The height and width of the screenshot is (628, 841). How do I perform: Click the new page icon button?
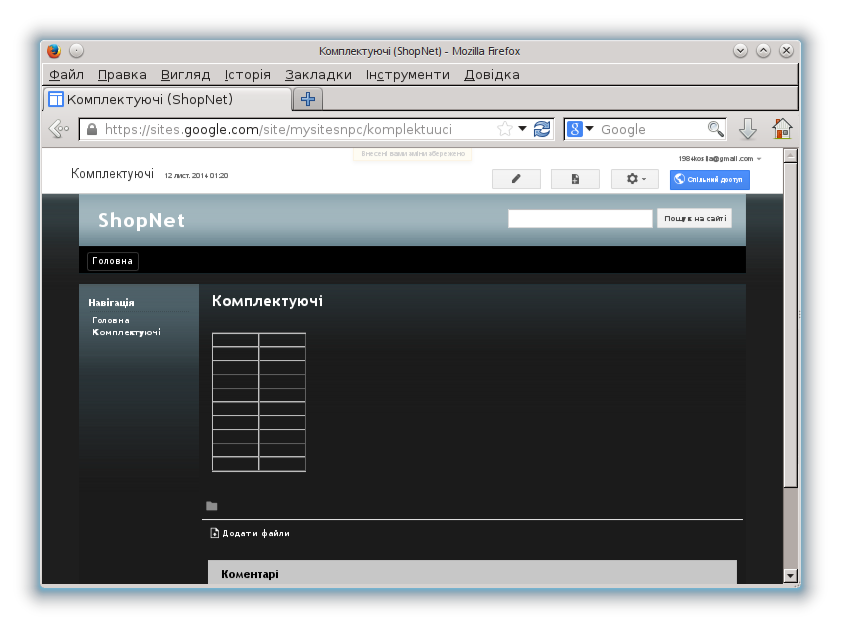[575, 179]
